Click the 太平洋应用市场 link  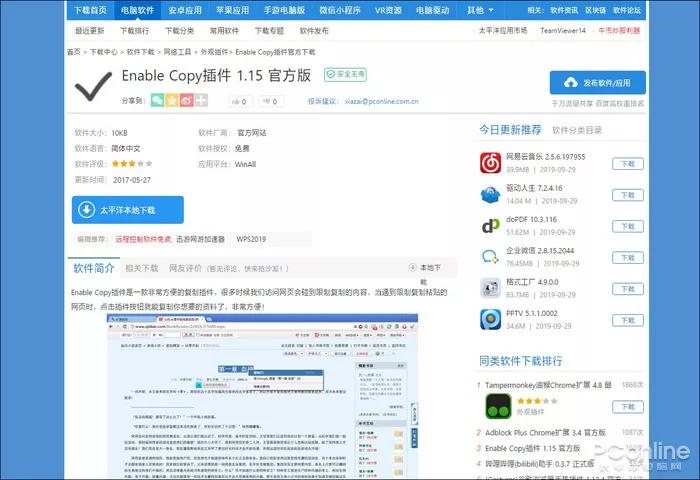click(503, 30)
